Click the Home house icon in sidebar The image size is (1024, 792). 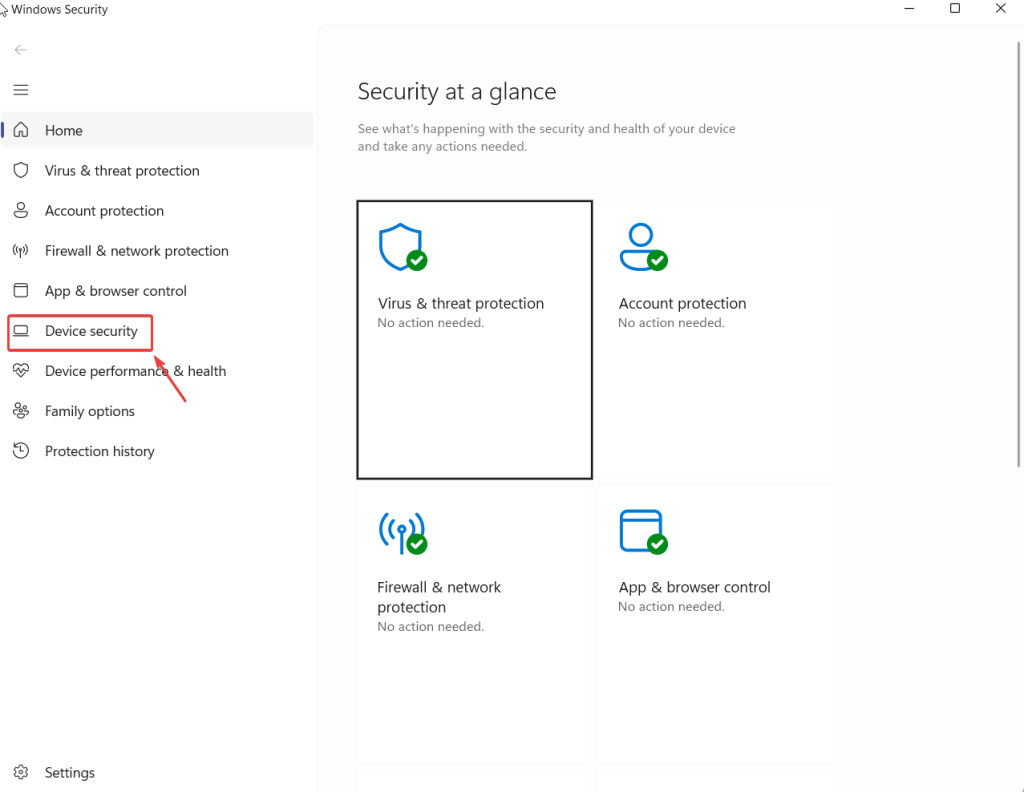(x=21, y=130)
